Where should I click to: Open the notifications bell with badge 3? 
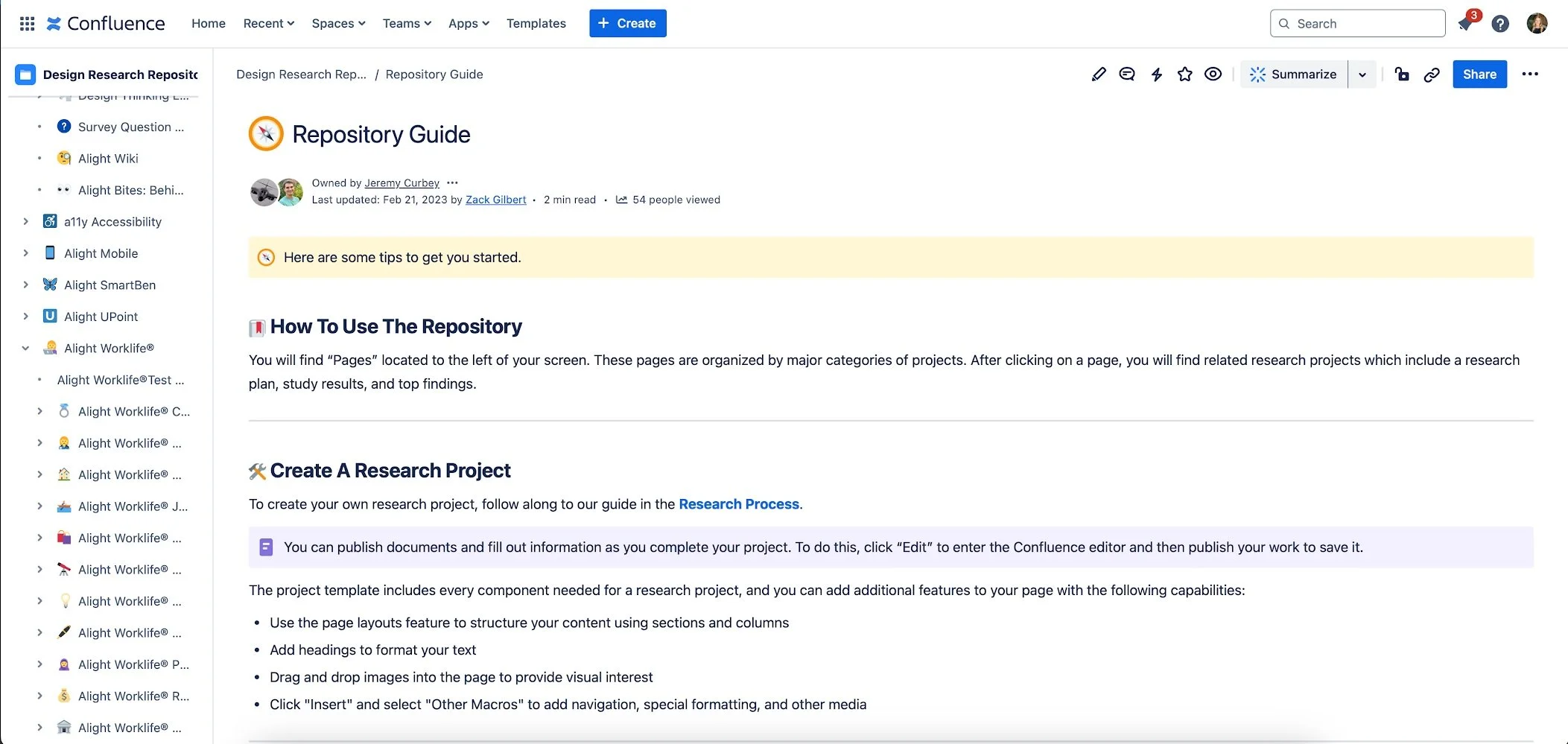click(1465, 23)
